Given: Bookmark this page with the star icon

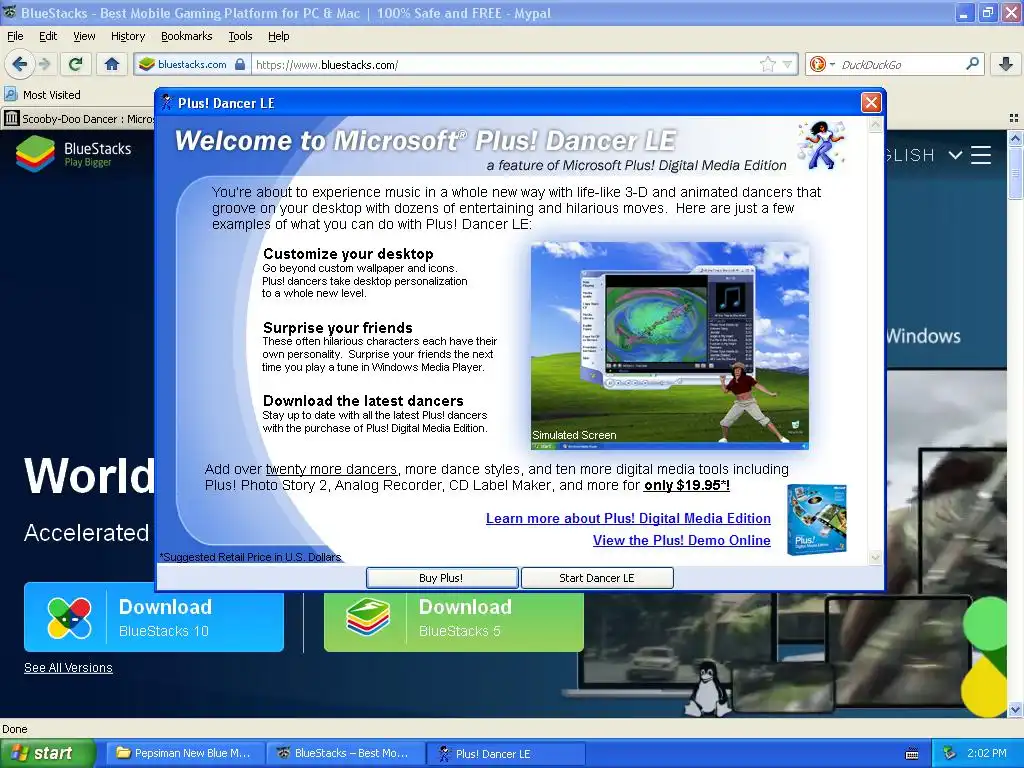Looking at the screenshot, I should (768, 65).
